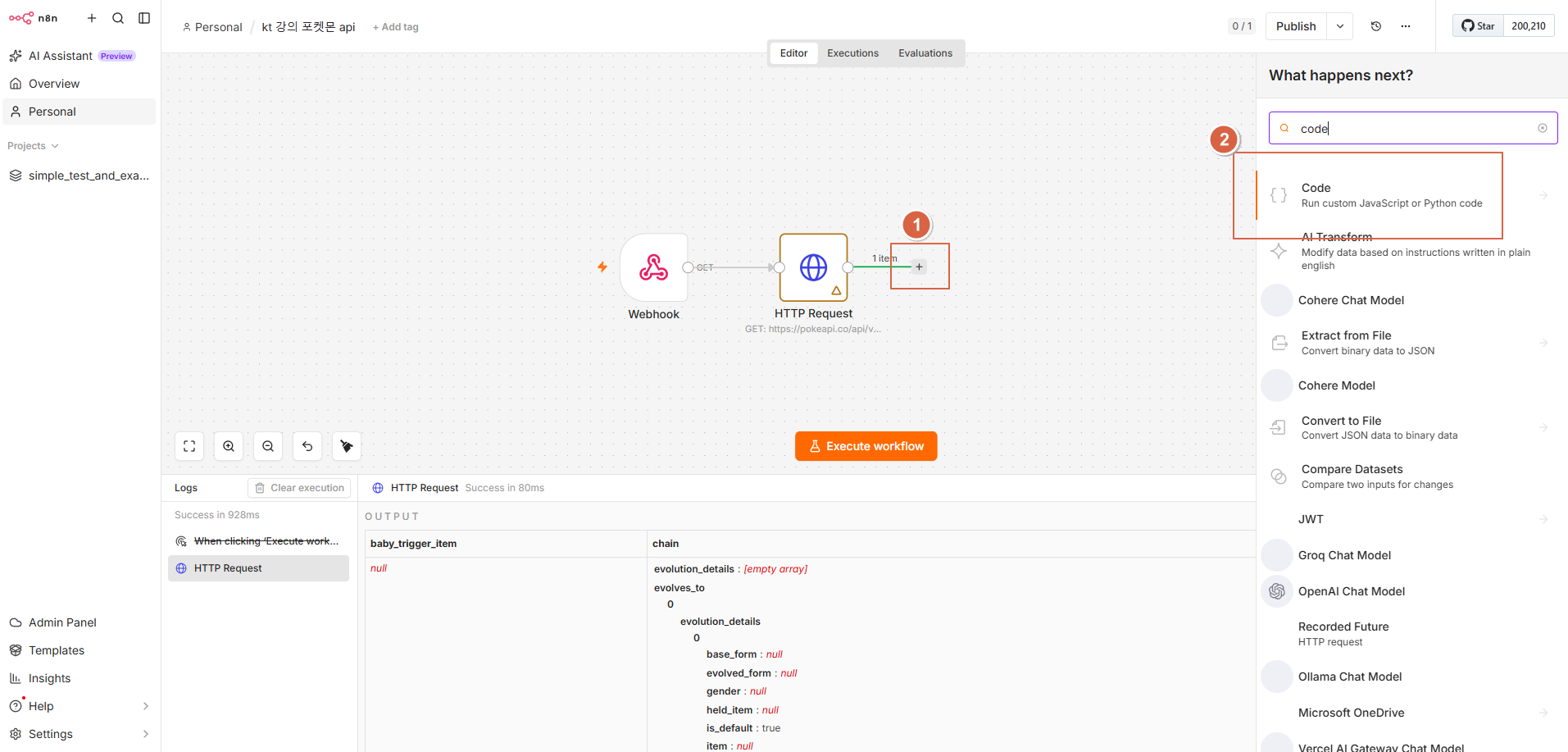Add node after HTTP Request plus

(919, 267)
